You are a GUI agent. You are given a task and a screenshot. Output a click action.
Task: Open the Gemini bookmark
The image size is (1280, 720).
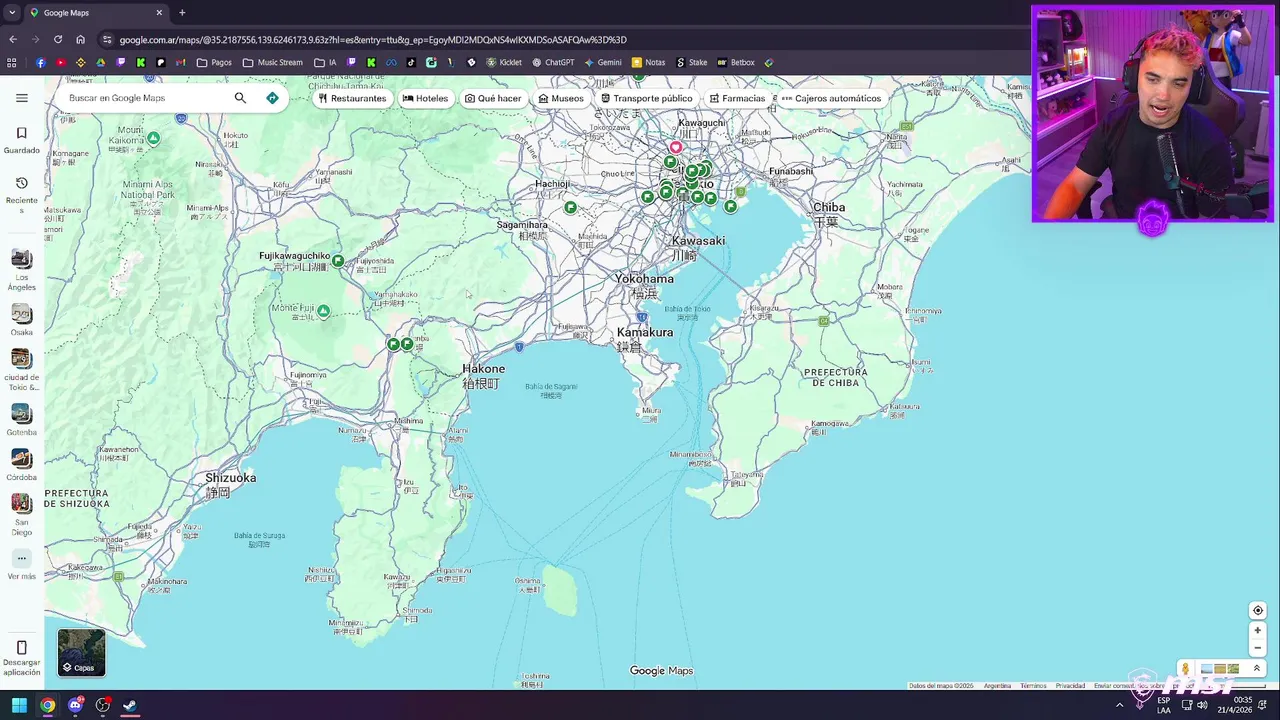(x=603, y=62)
